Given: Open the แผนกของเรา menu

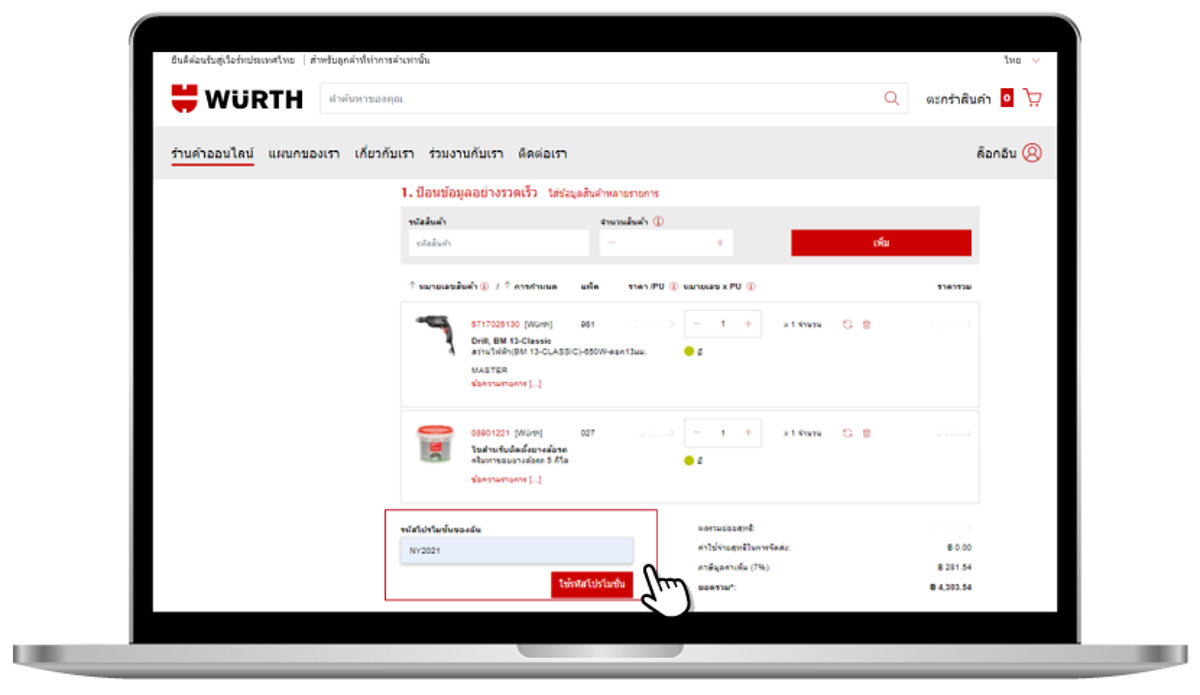Looking at the screenshot, I should point(304,154).
